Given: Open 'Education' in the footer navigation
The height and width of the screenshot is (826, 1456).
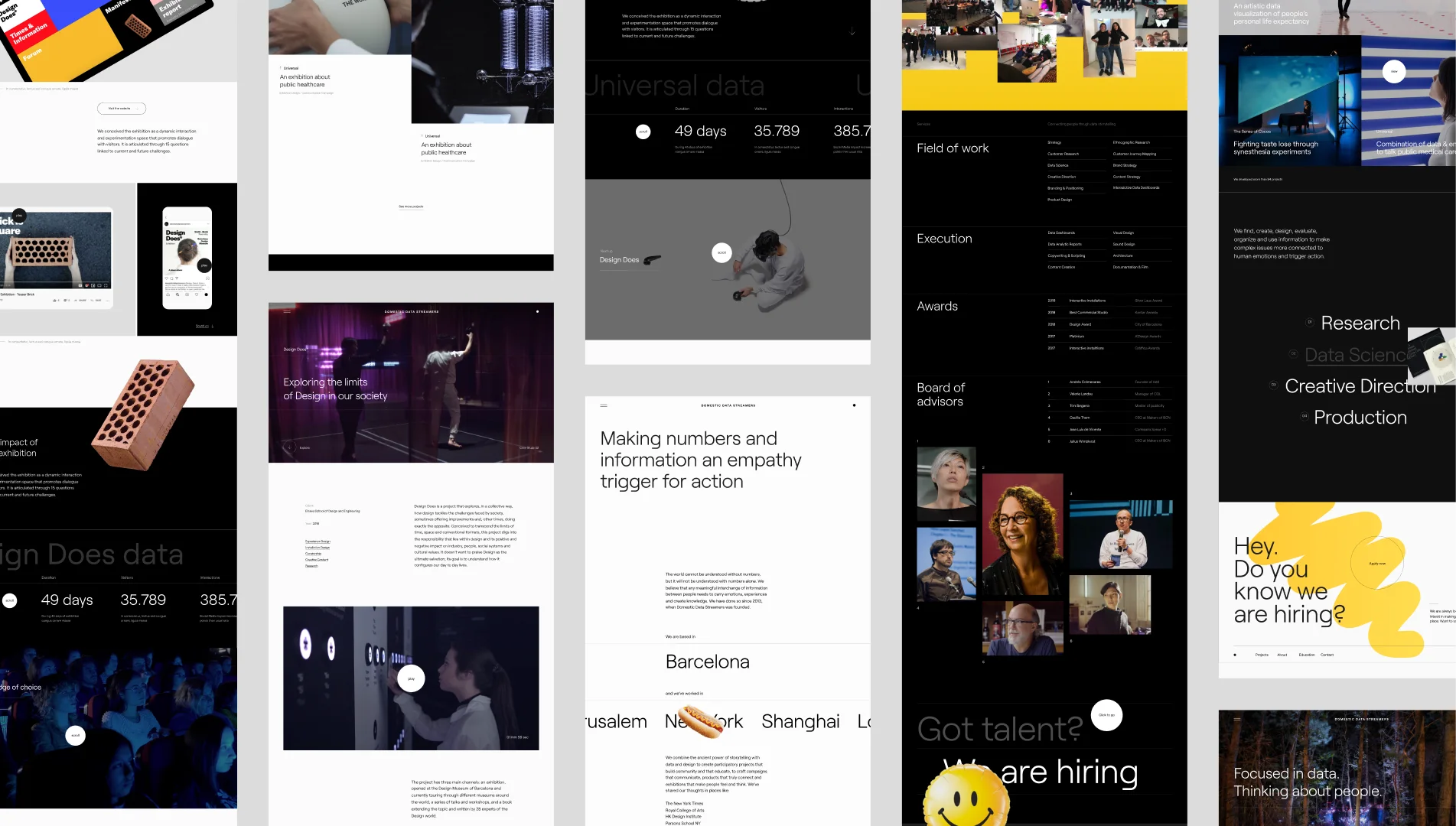Looking at the screenshot, I should coord(1307,655).
